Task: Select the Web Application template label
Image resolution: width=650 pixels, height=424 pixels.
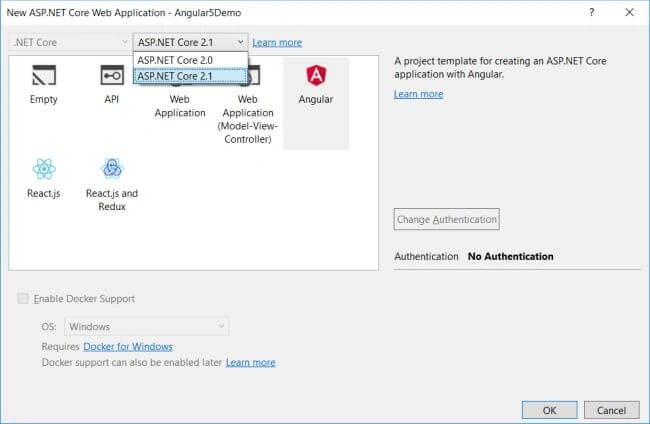Action: point(180,106)
